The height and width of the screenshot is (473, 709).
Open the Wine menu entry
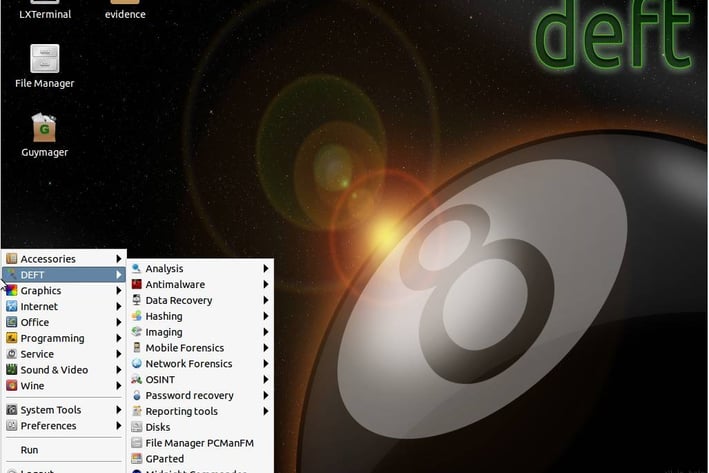(x=64, y=385)
